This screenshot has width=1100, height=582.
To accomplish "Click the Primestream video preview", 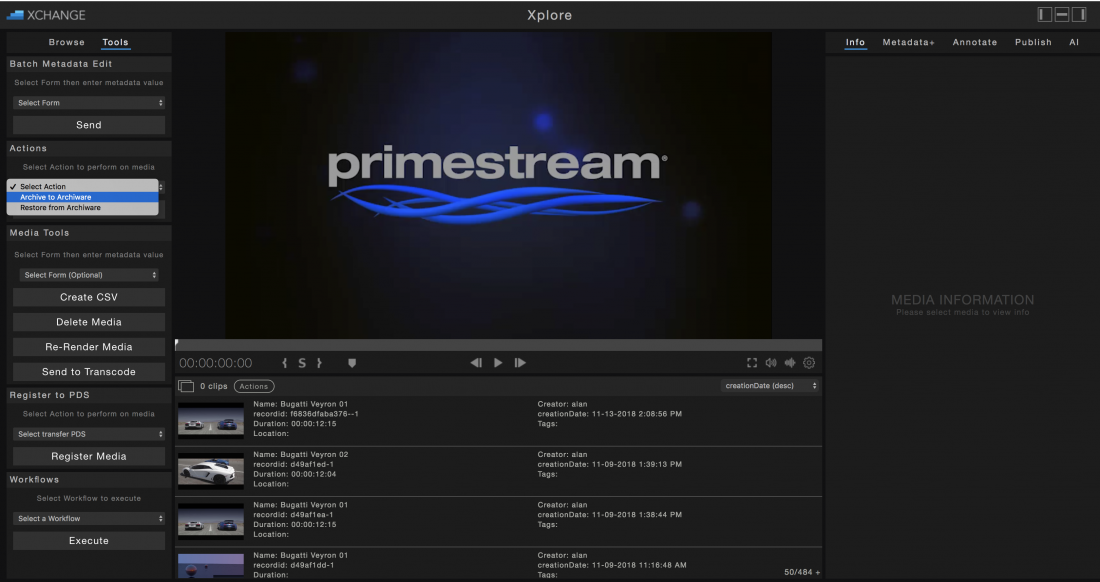I will pyautogui.click(x=498, y=185).
